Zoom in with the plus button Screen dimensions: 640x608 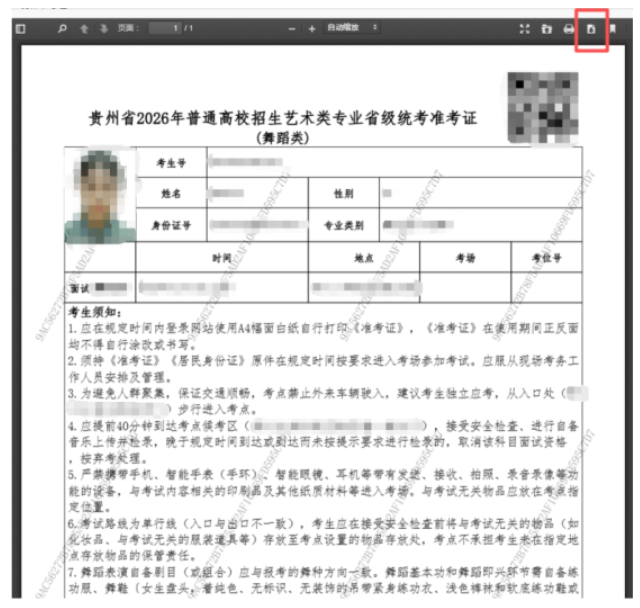point(312,29)
